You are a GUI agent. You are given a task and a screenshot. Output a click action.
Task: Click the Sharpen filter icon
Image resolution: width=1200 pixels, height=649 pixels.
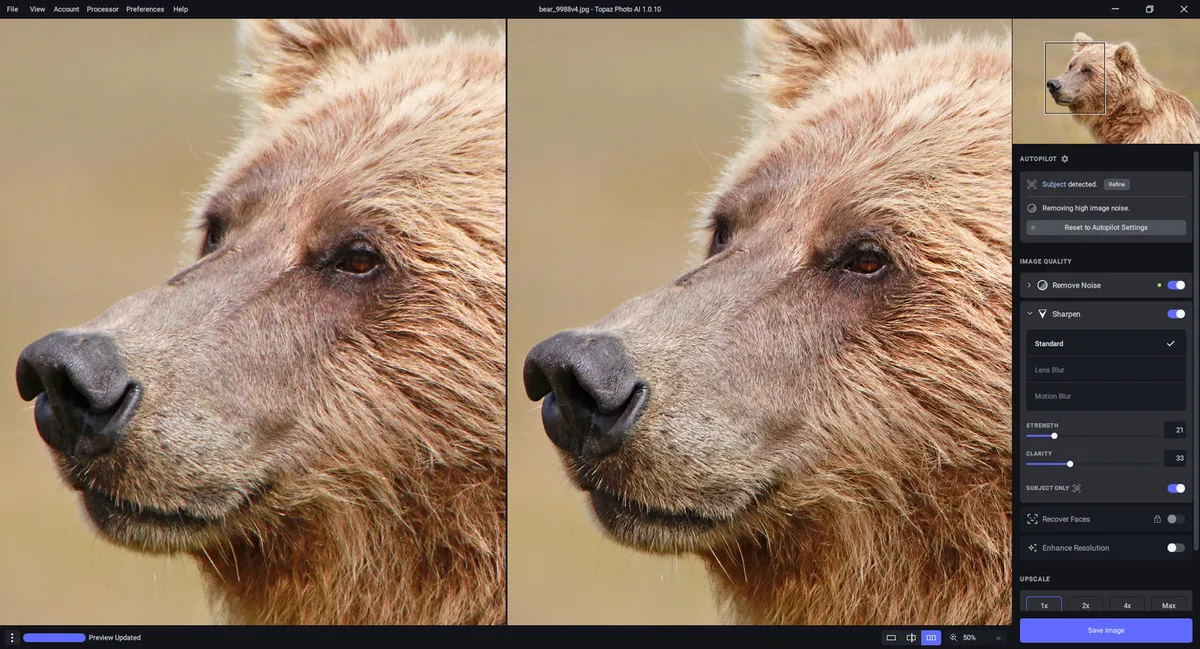[1042, 313]
